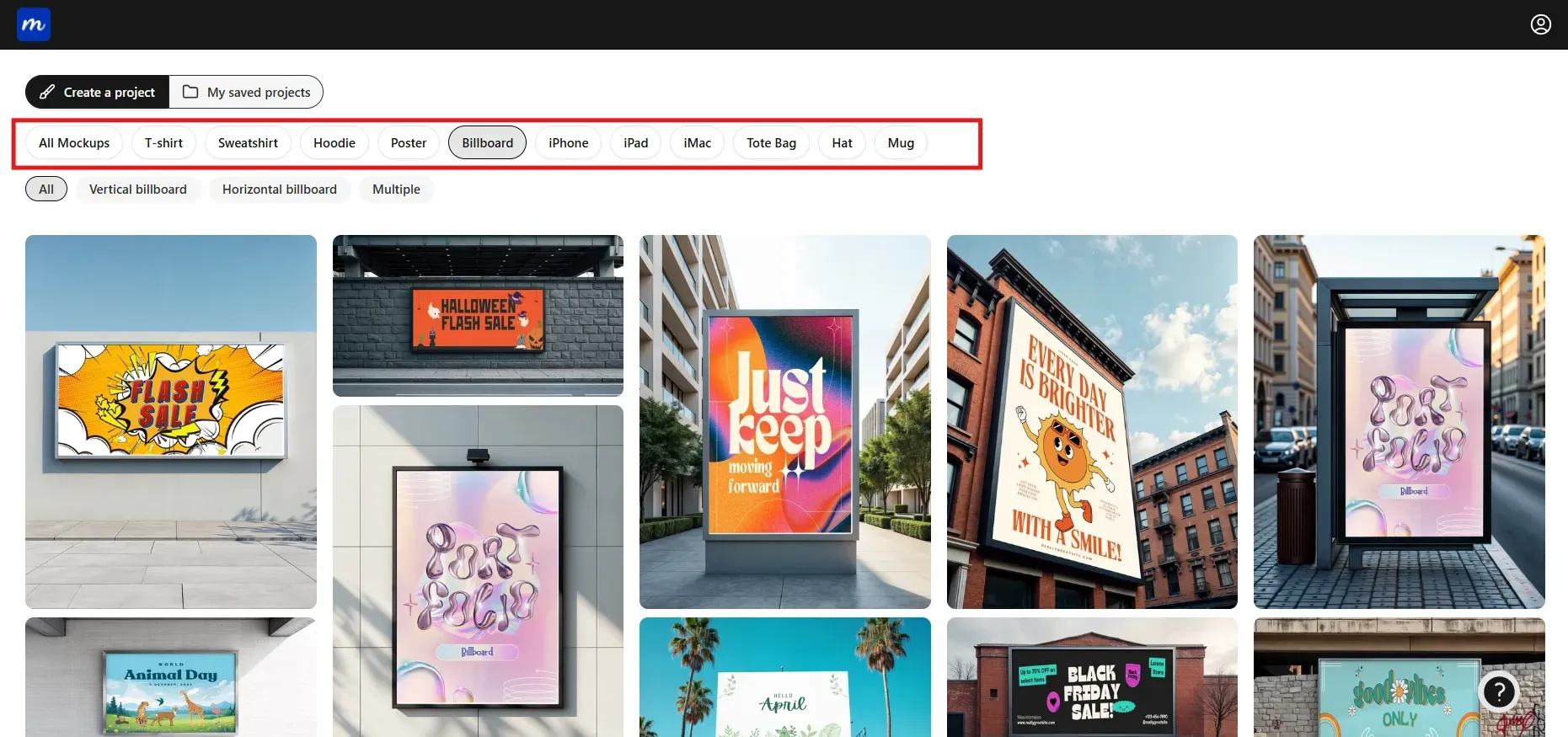The image size is (1568, 737).
Task: Select the iPhone mockup category
Action: (568, 142)
